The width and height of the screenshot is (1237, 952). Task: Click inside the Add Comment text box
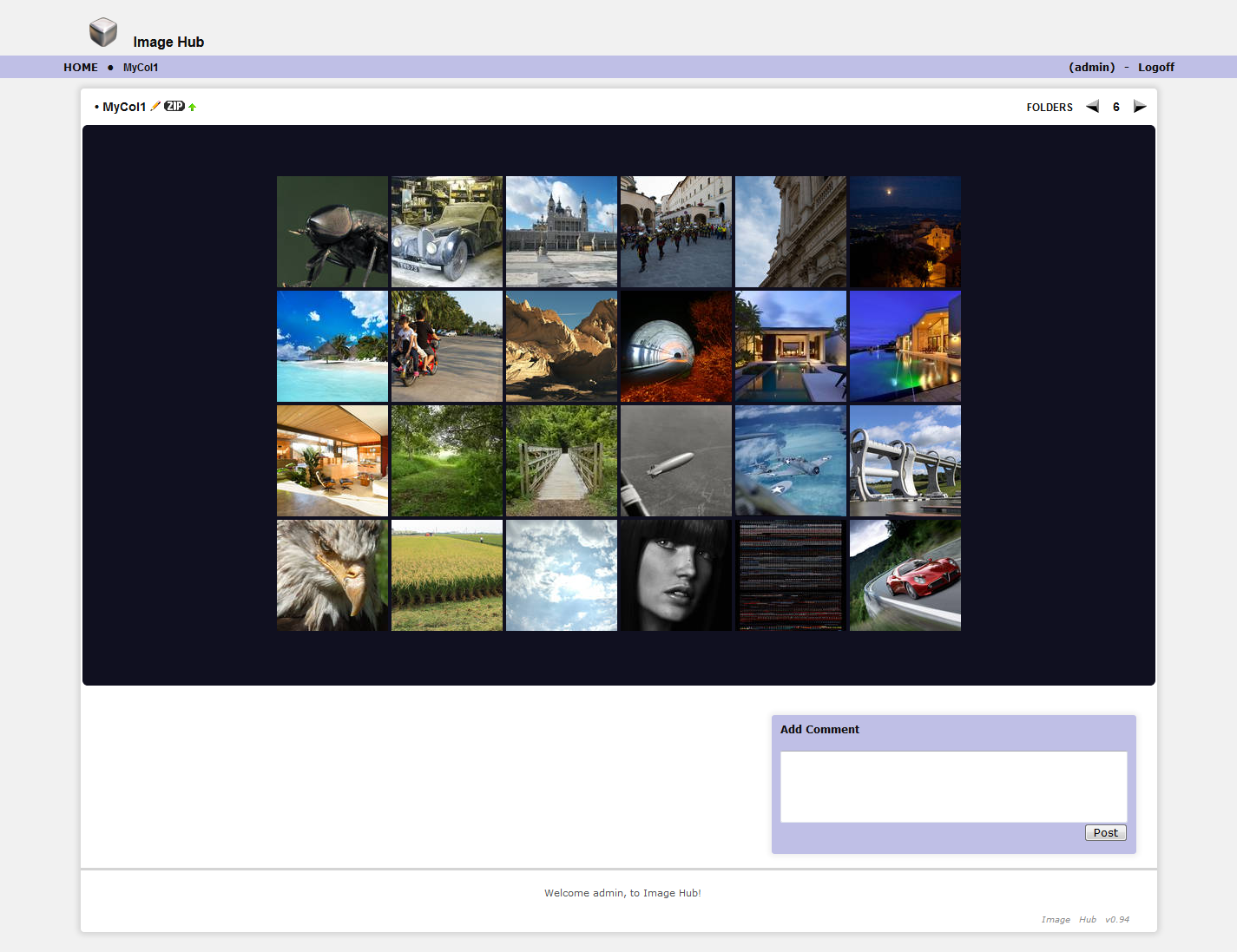pyautogui.click(x=953, y=786)
